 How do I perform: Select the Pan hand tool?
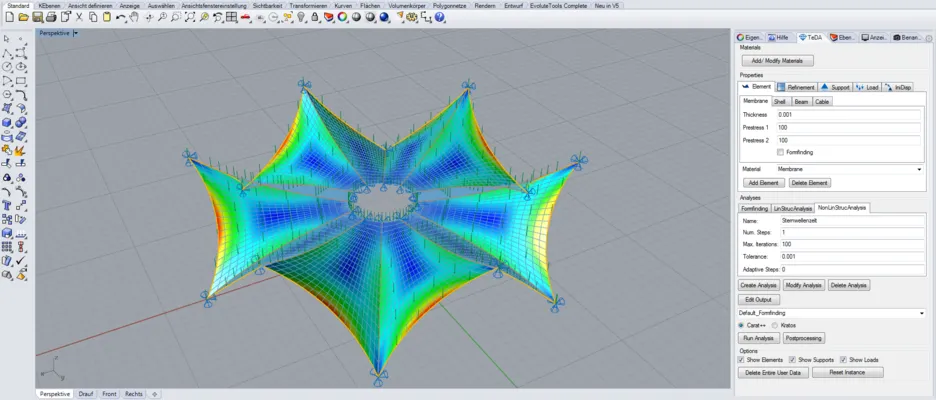(134, 17)
